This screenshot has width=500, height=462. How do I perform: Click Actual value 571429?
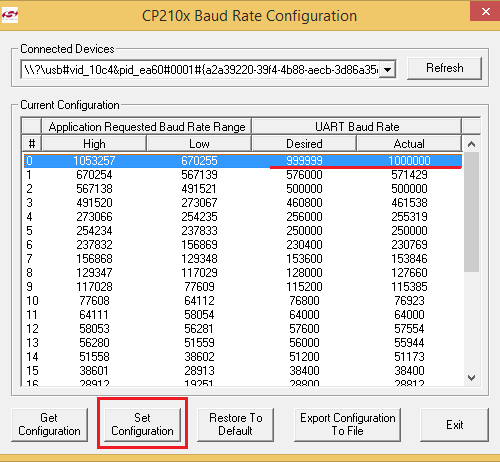pos(409,175)
